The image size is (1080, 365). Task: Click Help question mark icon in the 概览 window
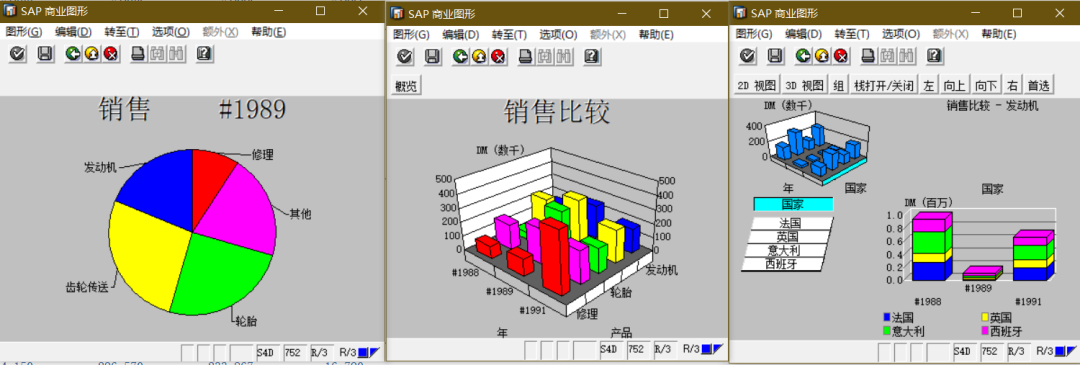(591, 56)
